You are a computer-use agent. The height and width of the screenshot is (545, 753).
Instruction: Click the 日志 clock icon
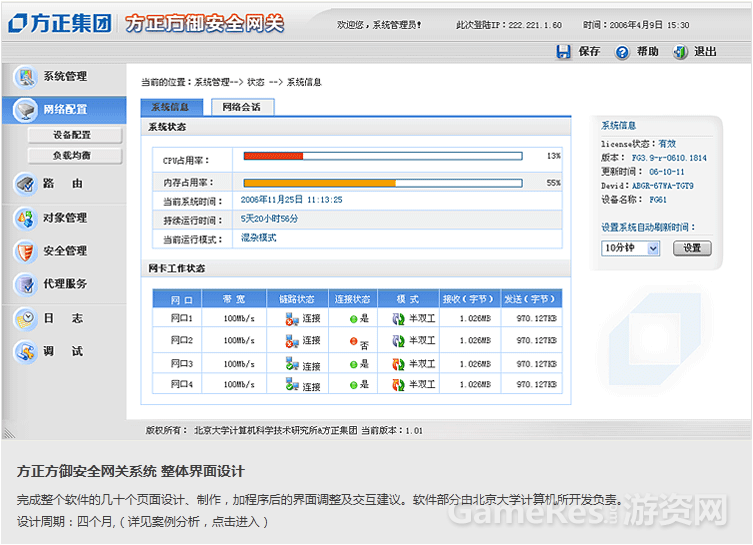tap(25, 319)
